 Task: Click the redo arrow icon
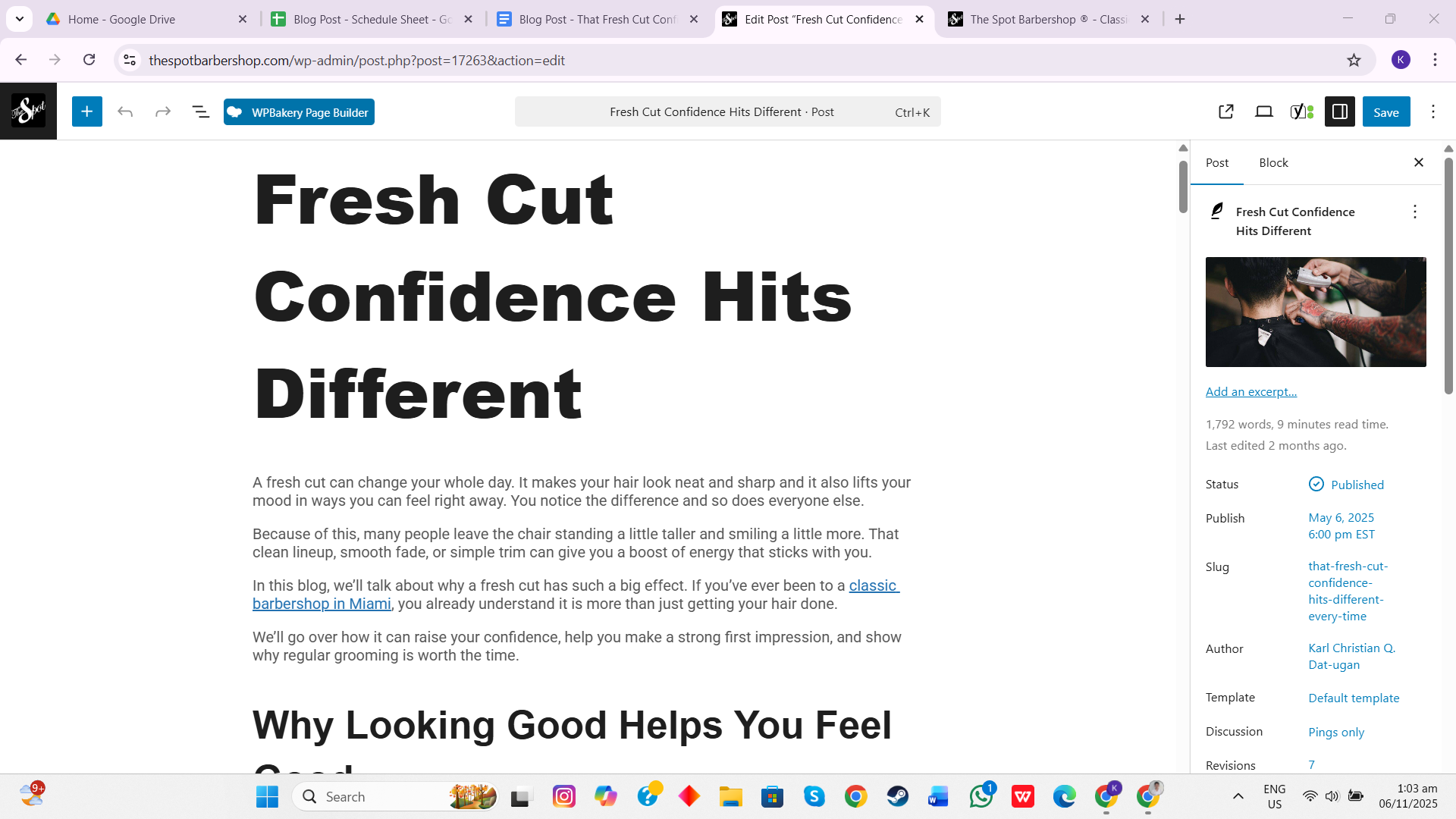[x=163, y=112]
